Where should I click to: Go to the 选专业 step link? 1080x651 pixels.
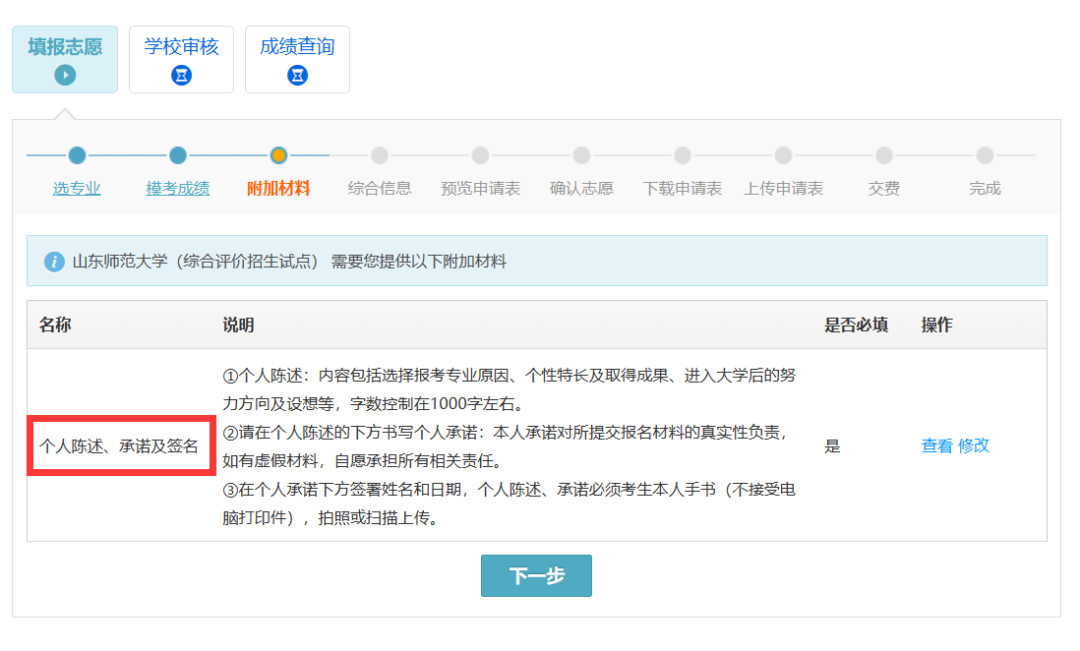tap(77, 189)
